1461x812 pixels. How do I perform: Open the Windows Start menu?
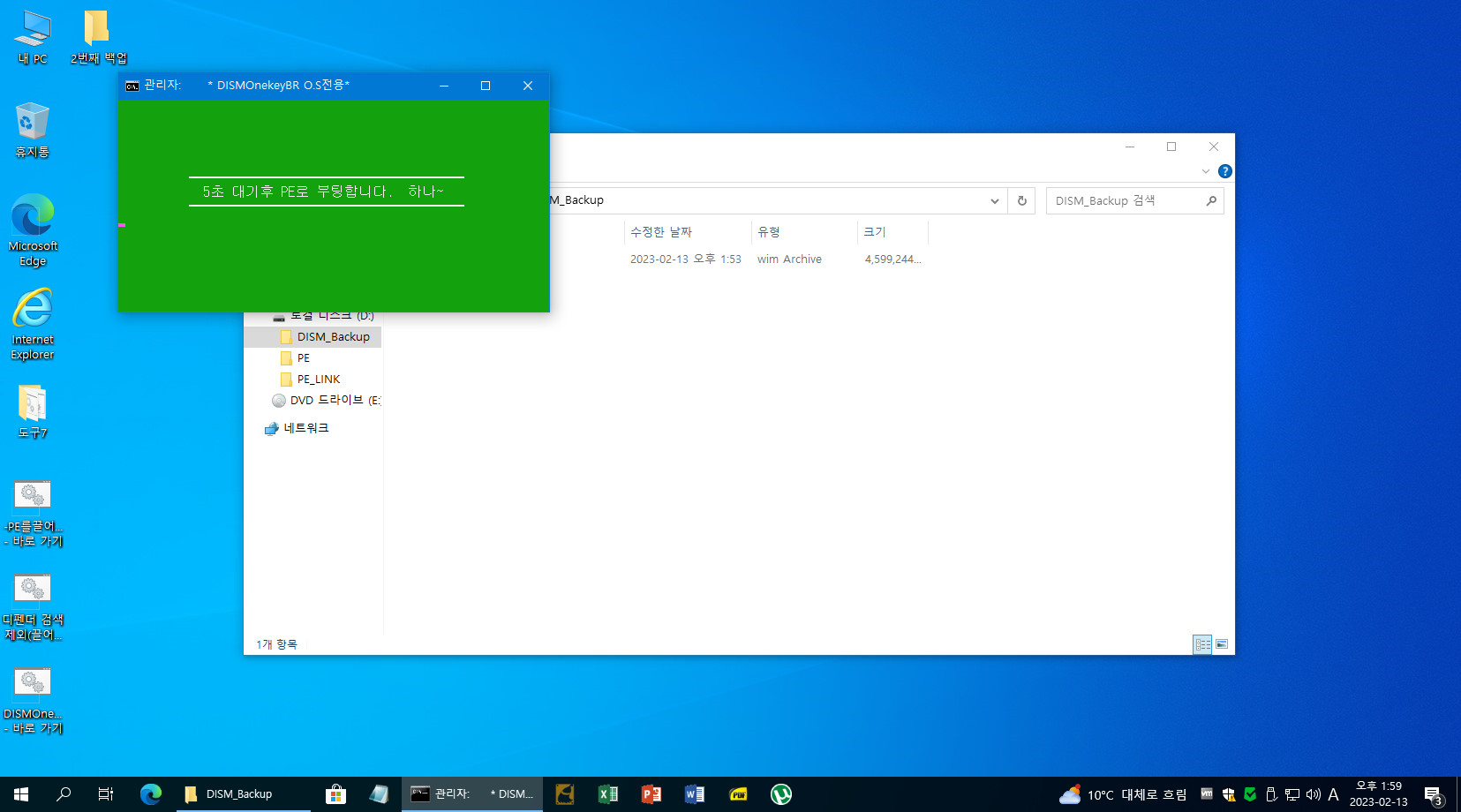(x=21, y=794)
